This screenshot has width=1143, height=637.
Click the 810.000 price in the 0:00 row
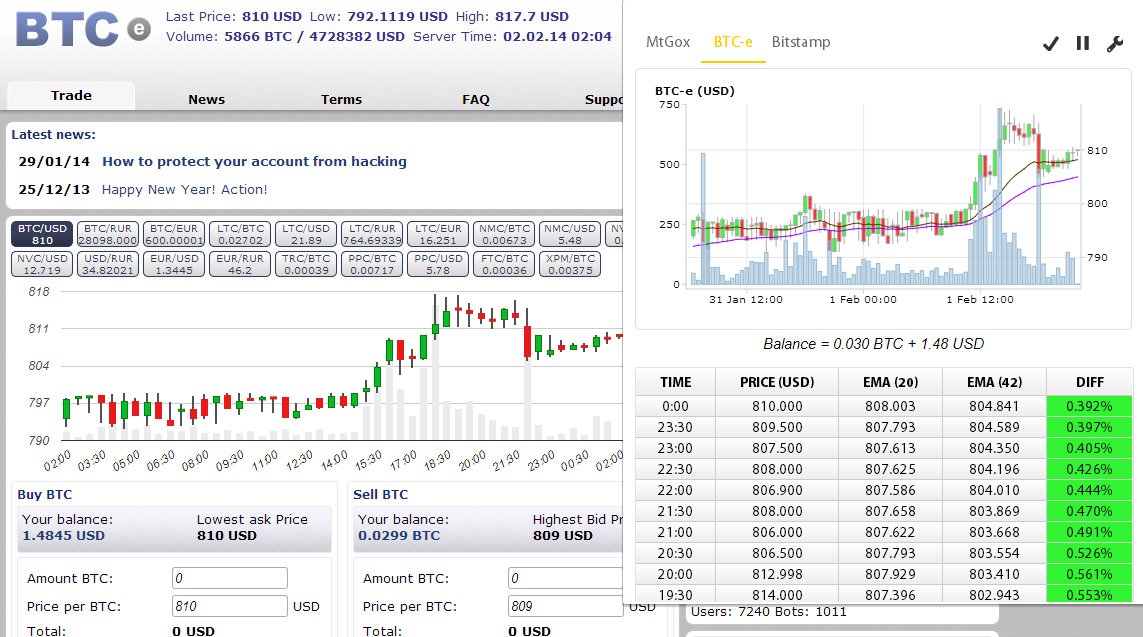777,406
